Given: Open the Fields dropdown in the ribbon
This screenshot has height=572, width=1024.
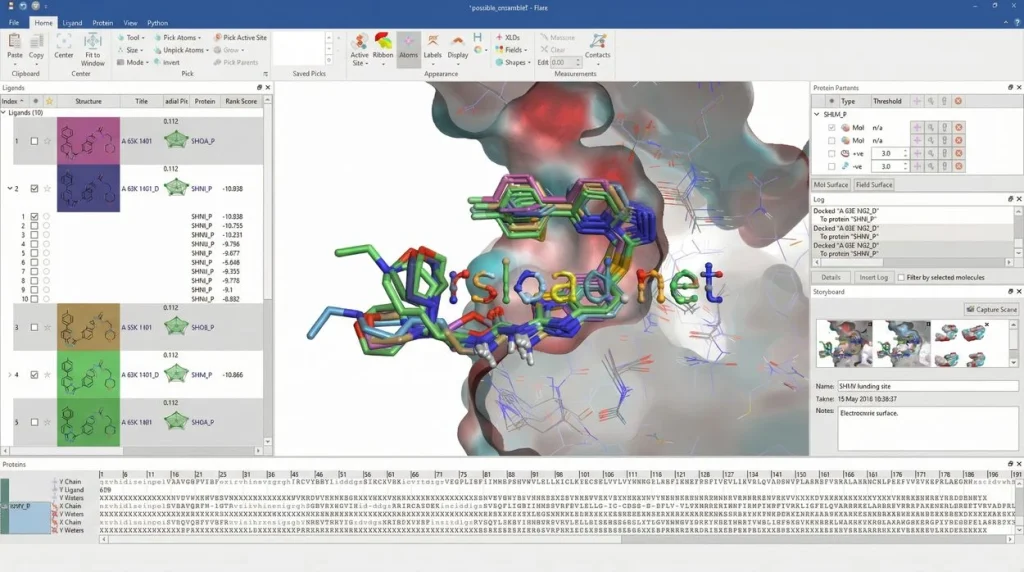Looking at the screenshot, I should coord(514,49).
